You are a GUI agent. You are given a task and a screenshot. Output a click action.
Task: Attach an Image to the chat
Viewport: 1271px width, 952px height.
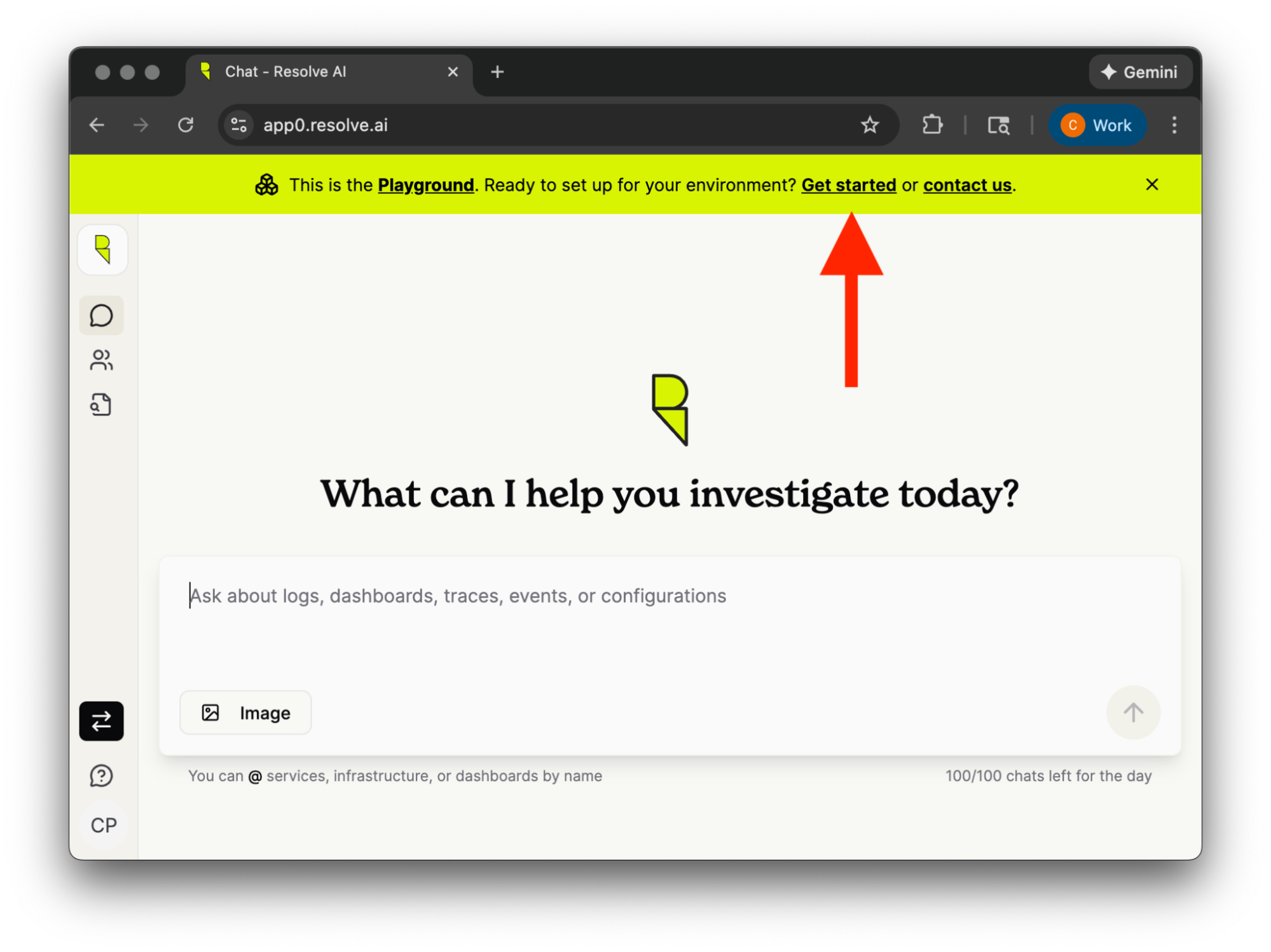246,712
